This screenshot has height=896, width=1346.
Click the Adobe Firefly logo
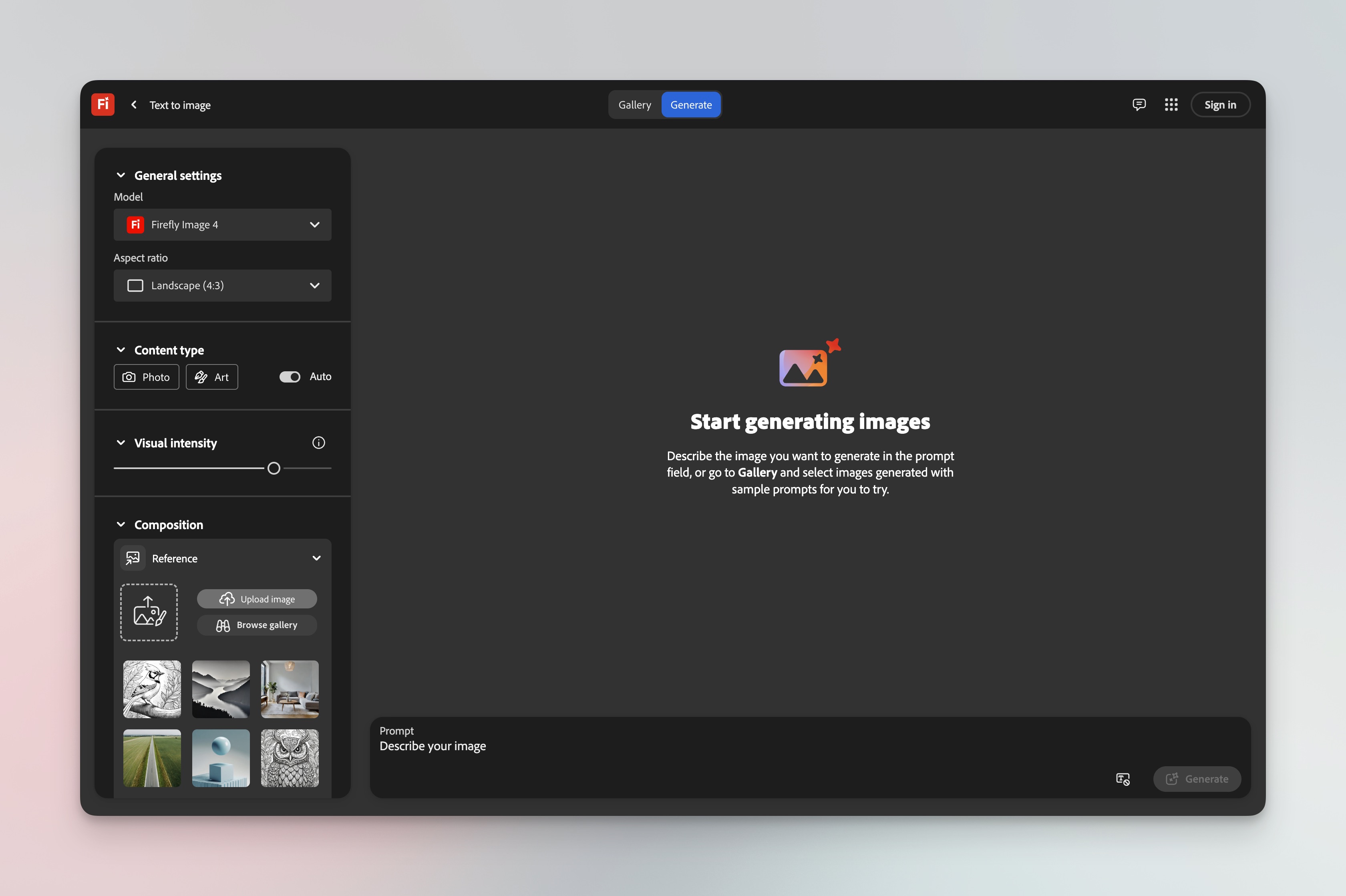click(x=102, y=104)
